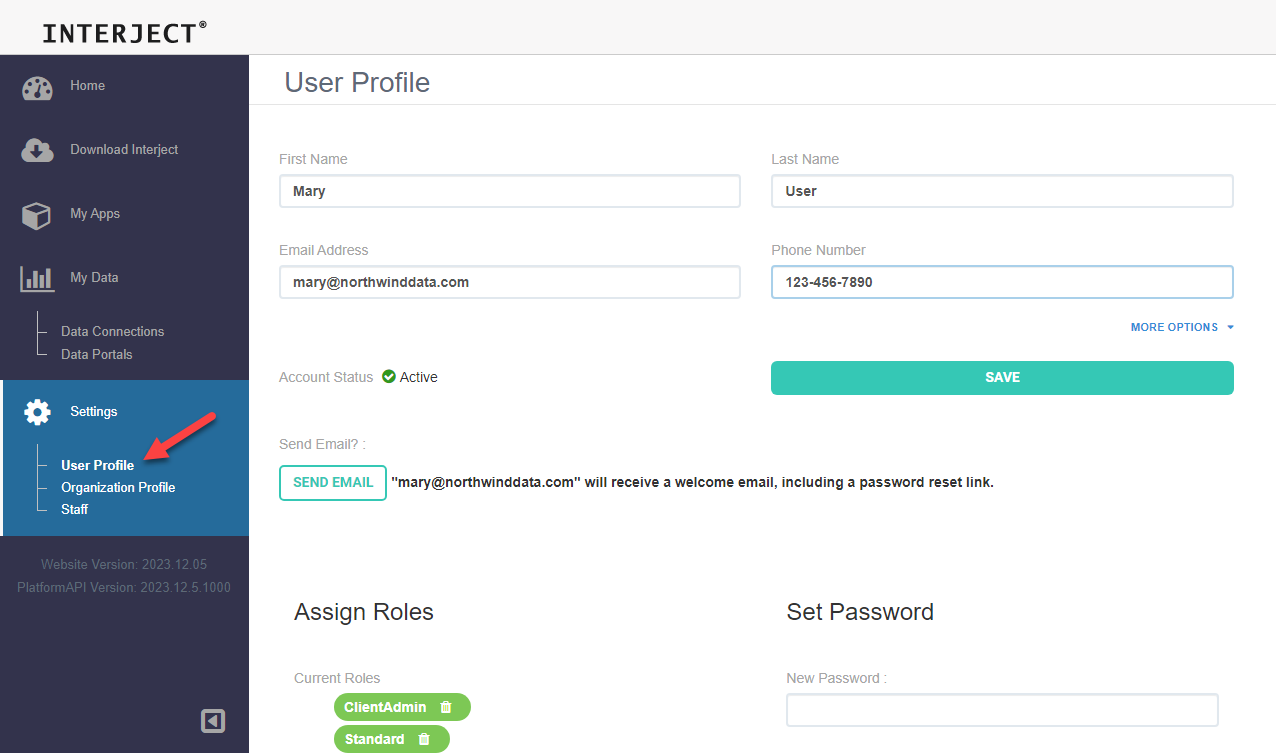This screenshot has width=1276, height=753.
Task: Open Download Interject page
Action: (124, 150)
